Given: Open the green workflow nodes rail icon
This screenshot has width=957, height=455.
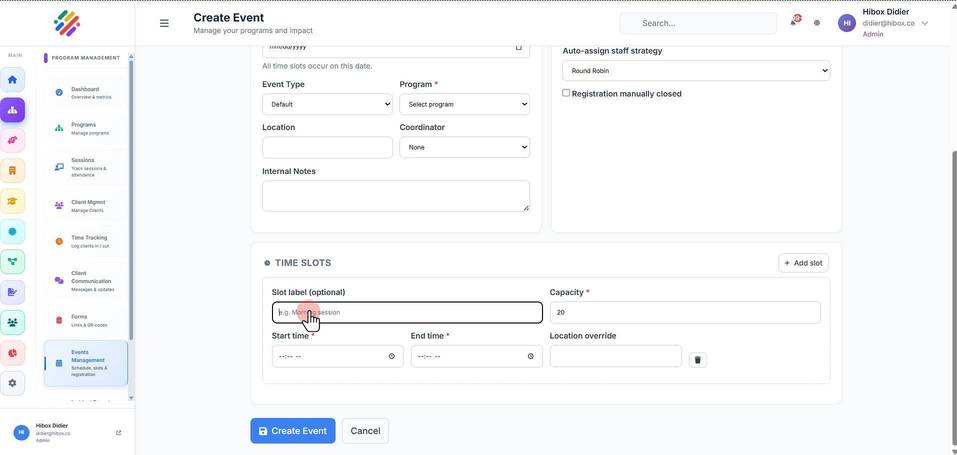Looking at the screenshot, I should pos(12,262).
